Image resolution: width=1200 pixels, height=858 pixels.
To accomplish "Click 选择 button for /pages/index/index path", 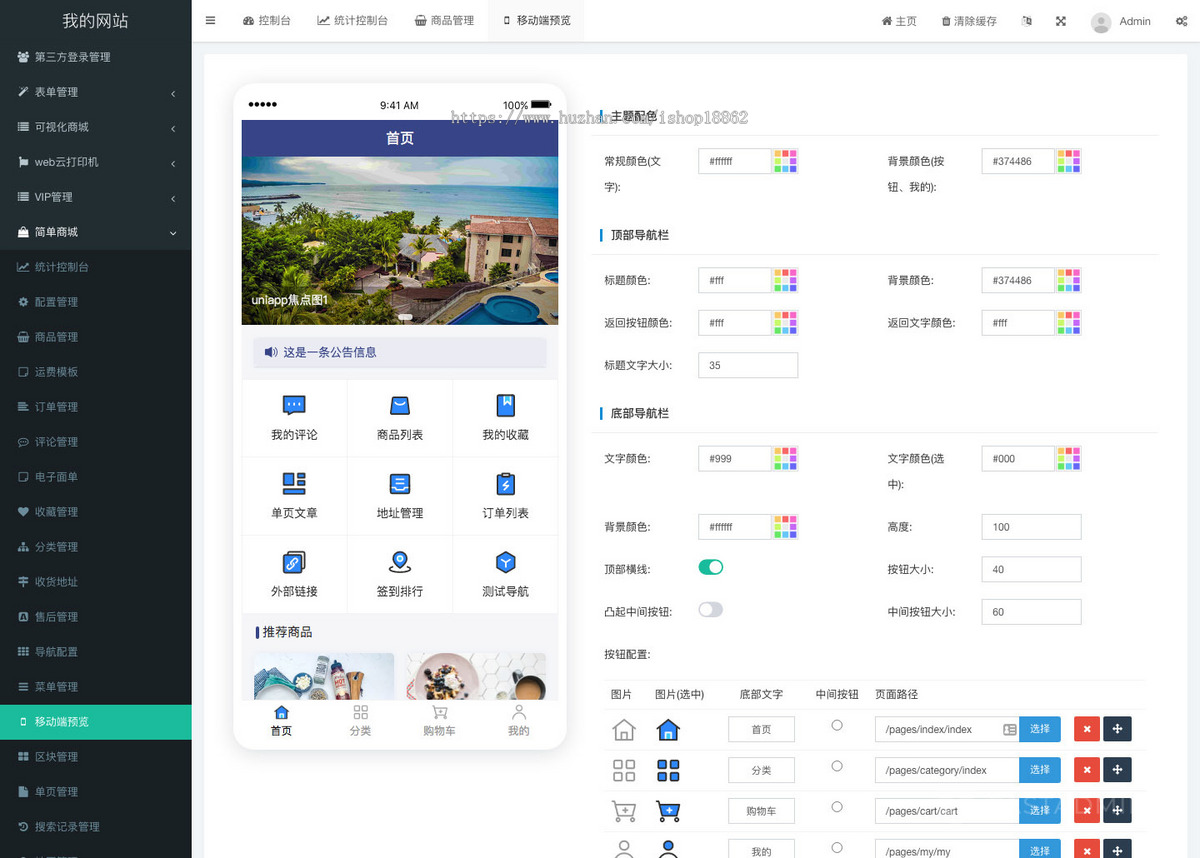I will pos(1040,729).
